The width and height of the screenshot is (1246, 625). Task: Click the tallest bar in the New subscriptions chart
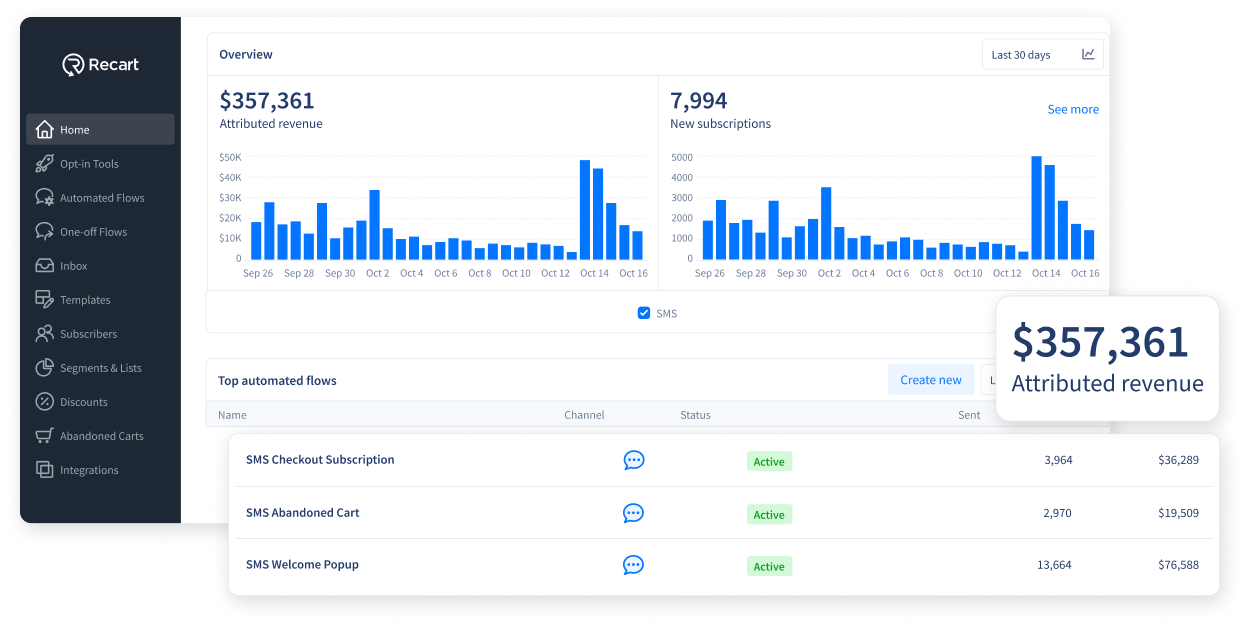coord(1037,207)
